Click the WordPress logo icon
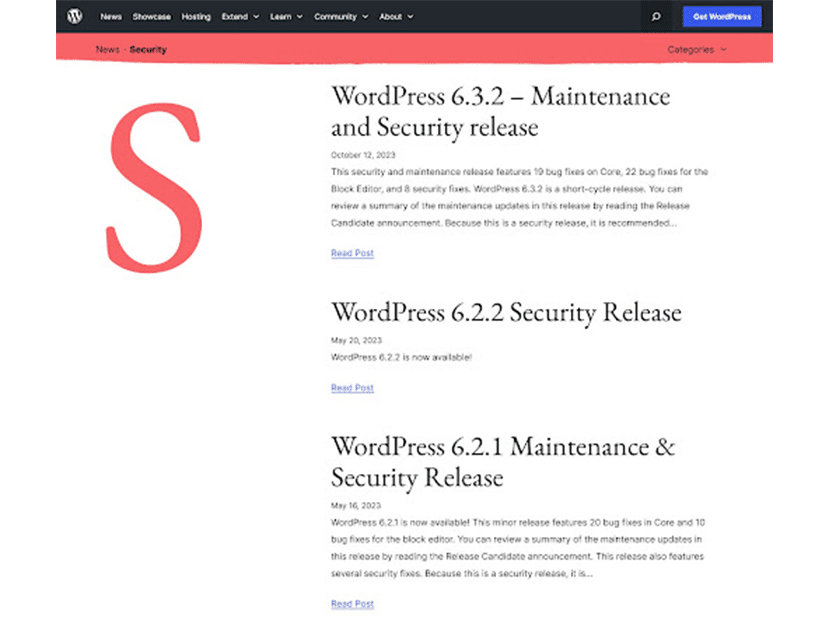This screenshot has width=817, height=627. pyautogui.click(x=75, y=16)
